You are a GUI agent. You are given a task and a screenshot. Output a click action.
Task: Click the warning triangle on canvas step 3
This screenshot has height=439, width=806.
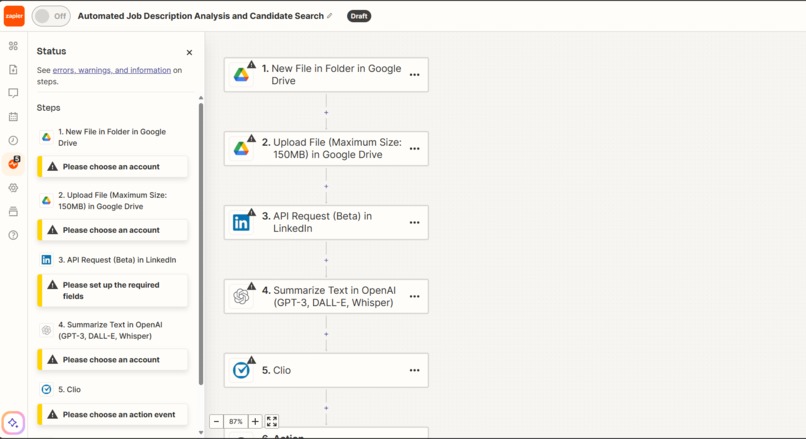pos(251,212)
